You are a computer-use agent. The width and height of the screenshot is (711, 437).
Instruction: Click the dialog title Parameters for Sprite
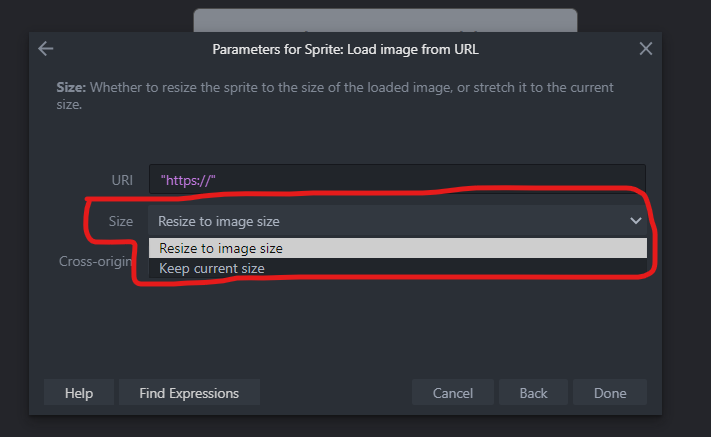coord(345,49)
